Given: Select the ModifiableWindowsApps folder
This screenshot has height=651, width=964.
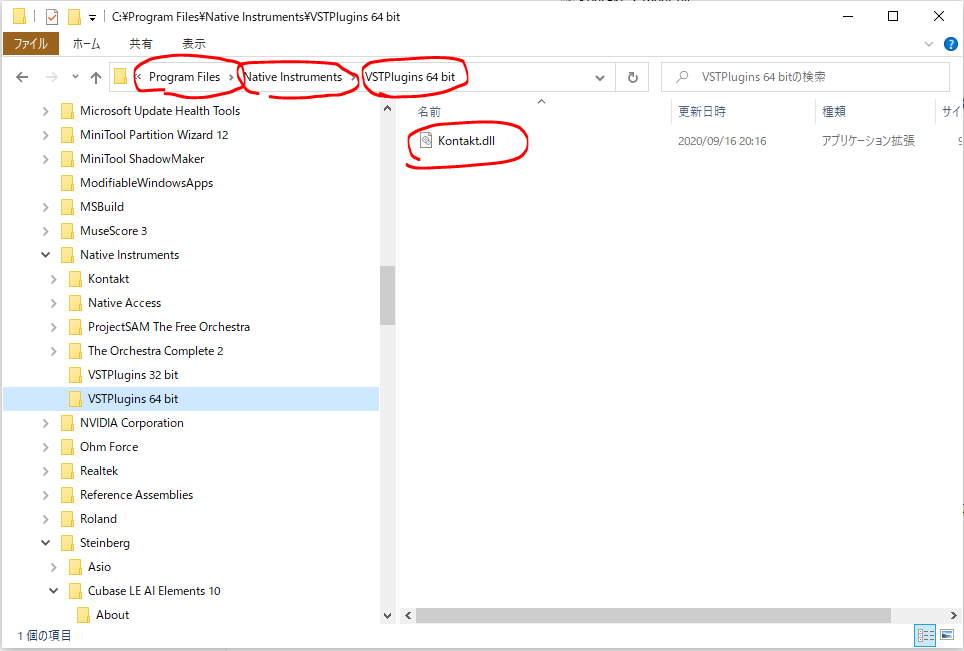Looking at the screenshot, I should [x=146, y=183].
